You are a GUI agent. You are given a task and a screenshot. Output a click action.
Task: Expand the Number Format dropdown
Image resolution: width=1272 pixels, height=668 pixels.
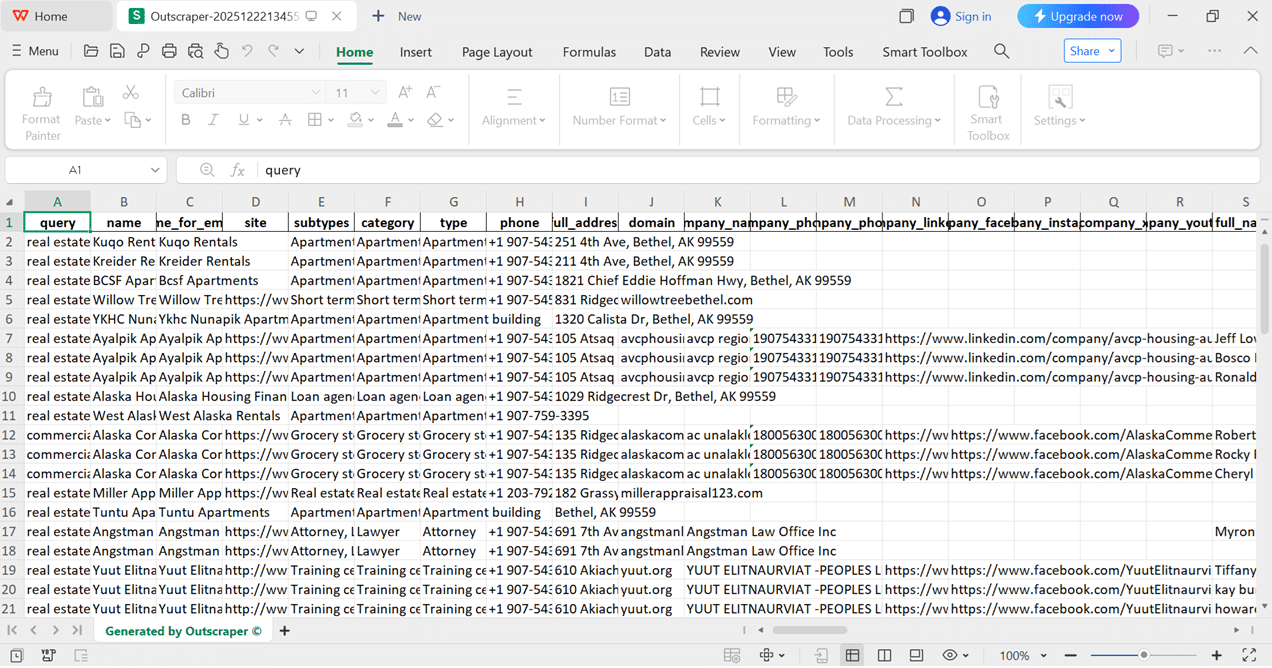click(x=619, y=120)
